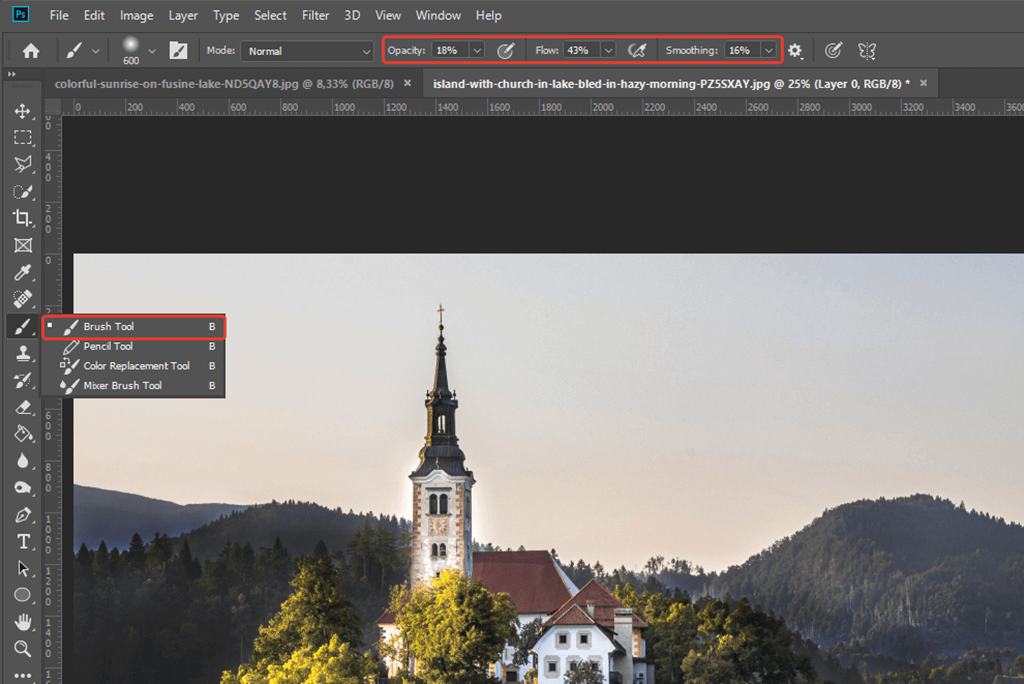Viewport: 1024px width, 684px height.
Task: Expand the toolbar double-arrow toggle
Action: tap(11, 74)
